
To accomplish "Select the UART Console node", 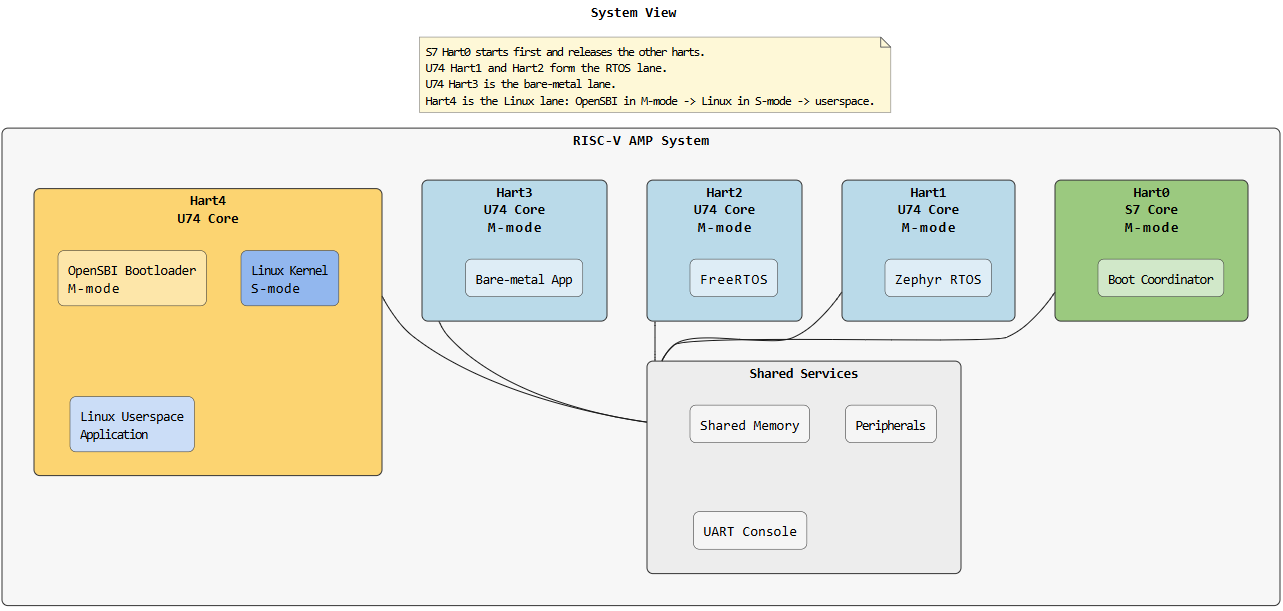I will 750,531.
